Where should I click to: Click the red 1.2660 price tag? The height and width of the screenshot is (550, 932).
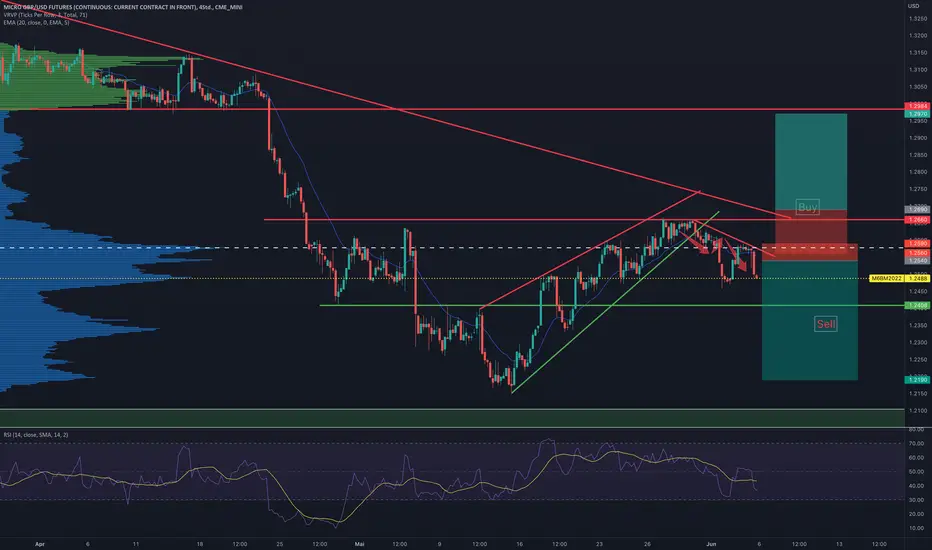coord(916,220)
